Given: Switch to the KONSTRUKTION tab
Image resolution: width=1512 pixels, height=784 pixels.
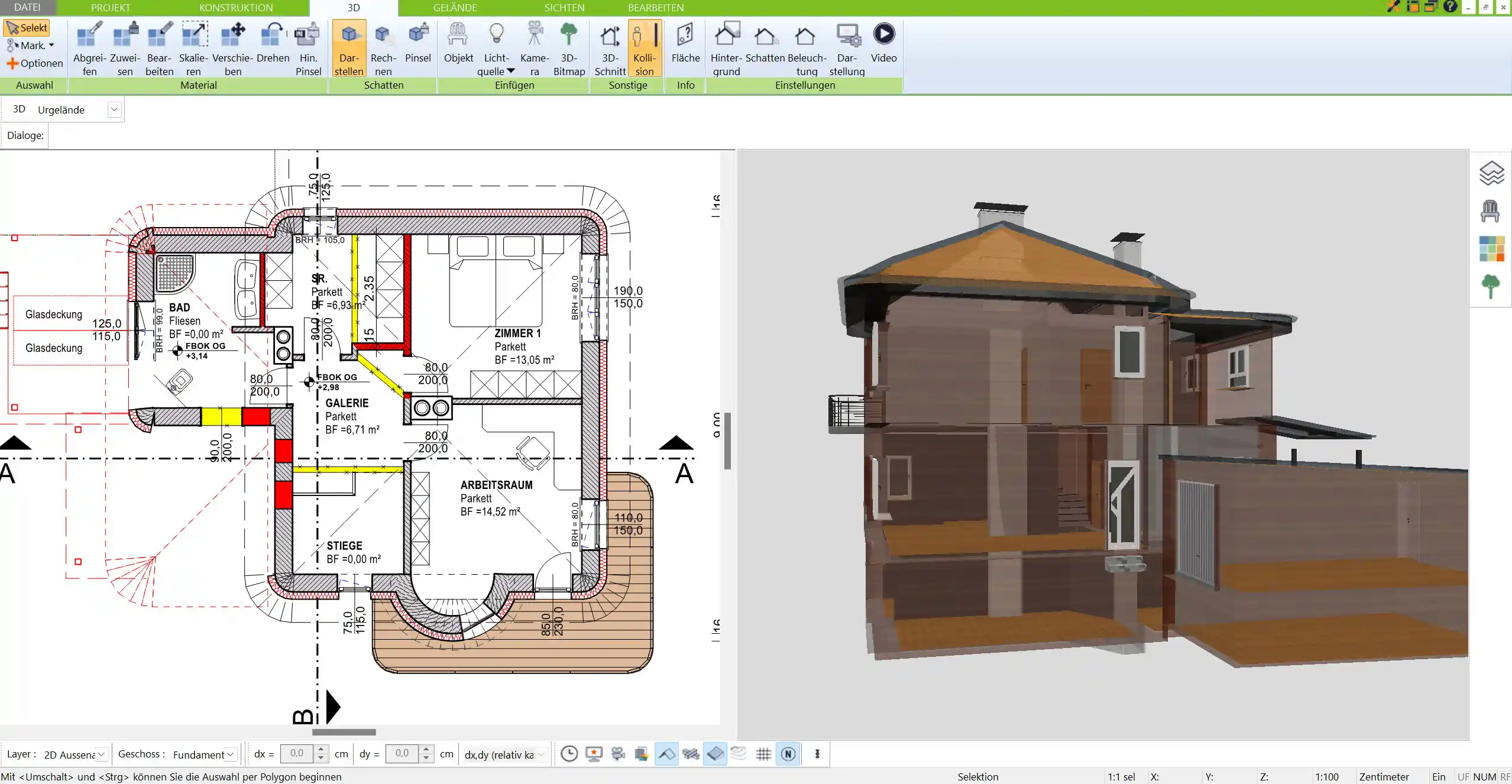Looking at the screenshot, I should click(x=236, y=8).
